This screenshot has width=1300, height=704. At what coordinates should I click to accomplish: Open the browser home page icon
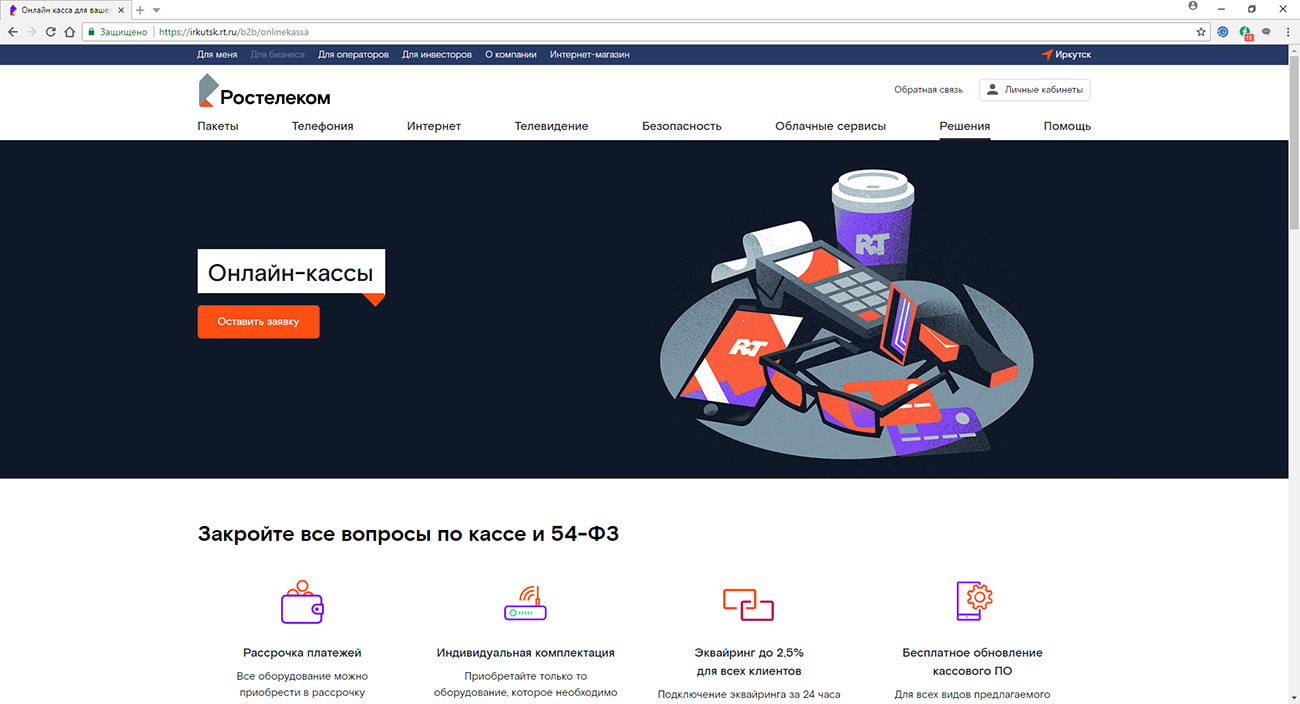[69, 32]
